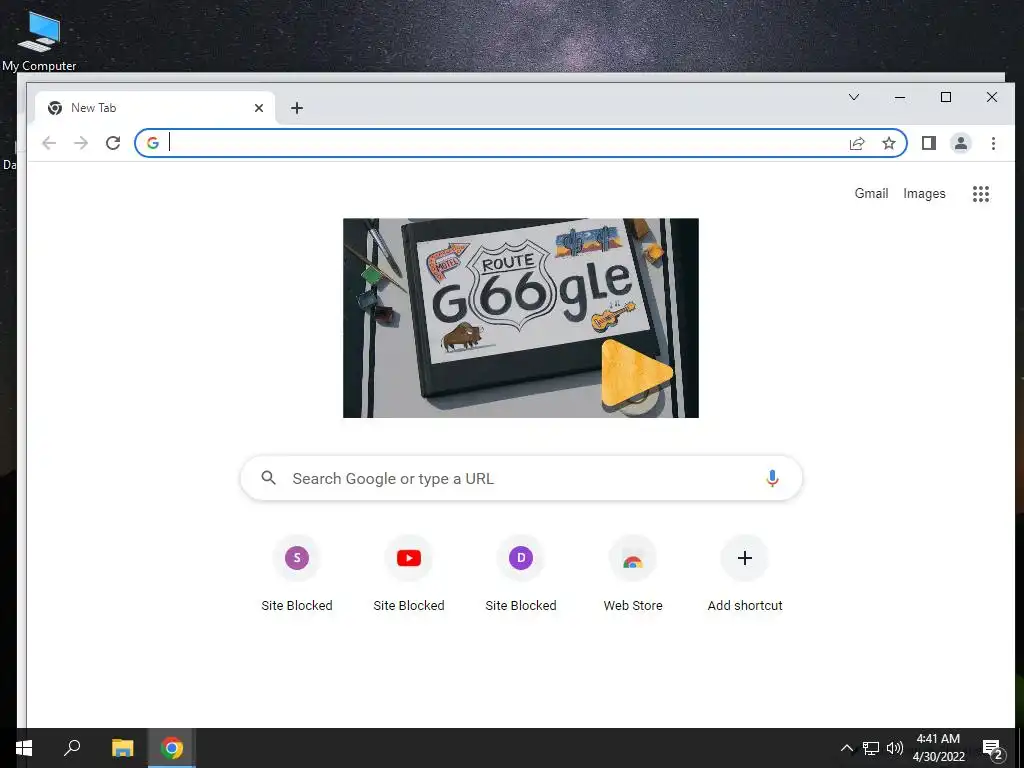Open the volume tray icon
The height and width of the screenshot is (768, 1024).
895,748
